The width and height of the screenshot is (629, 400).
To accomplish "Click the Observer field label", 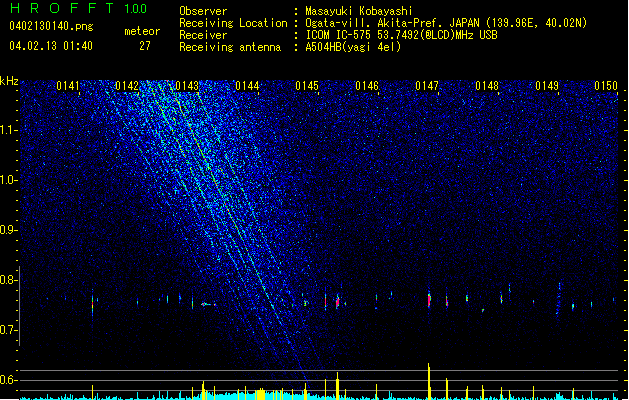I will 203,11.
